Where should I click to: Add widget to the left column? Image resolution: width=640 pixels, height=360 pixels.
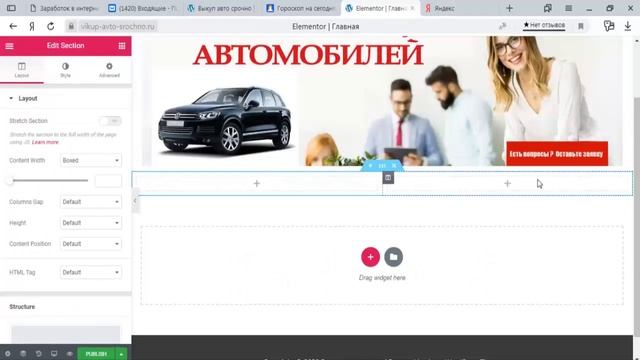click(256, 184)
